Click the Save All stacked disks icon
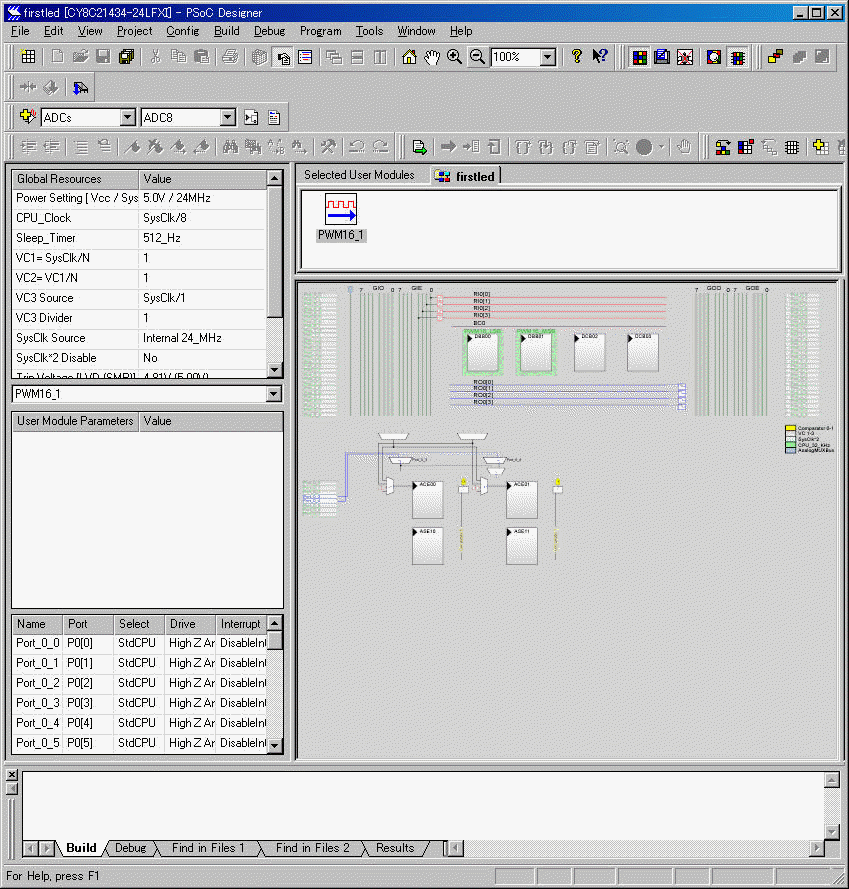This screenshot has width=849, height=889. 126,57
